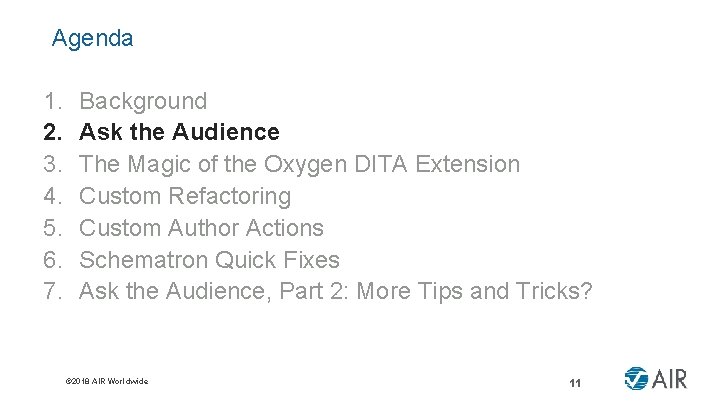Click the Schematron Quick Fixes item
This screenshot has width=720, height=405.
209,260
